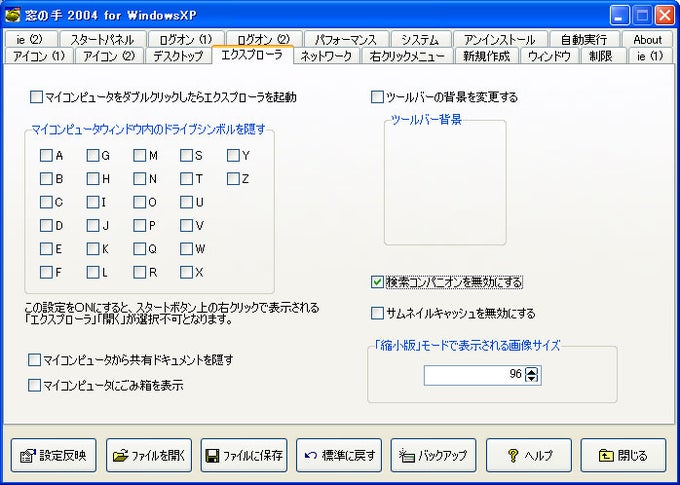Check マイコンピュータにごみ箱を表示
680x485 pixels.
(x=34, y=385)
